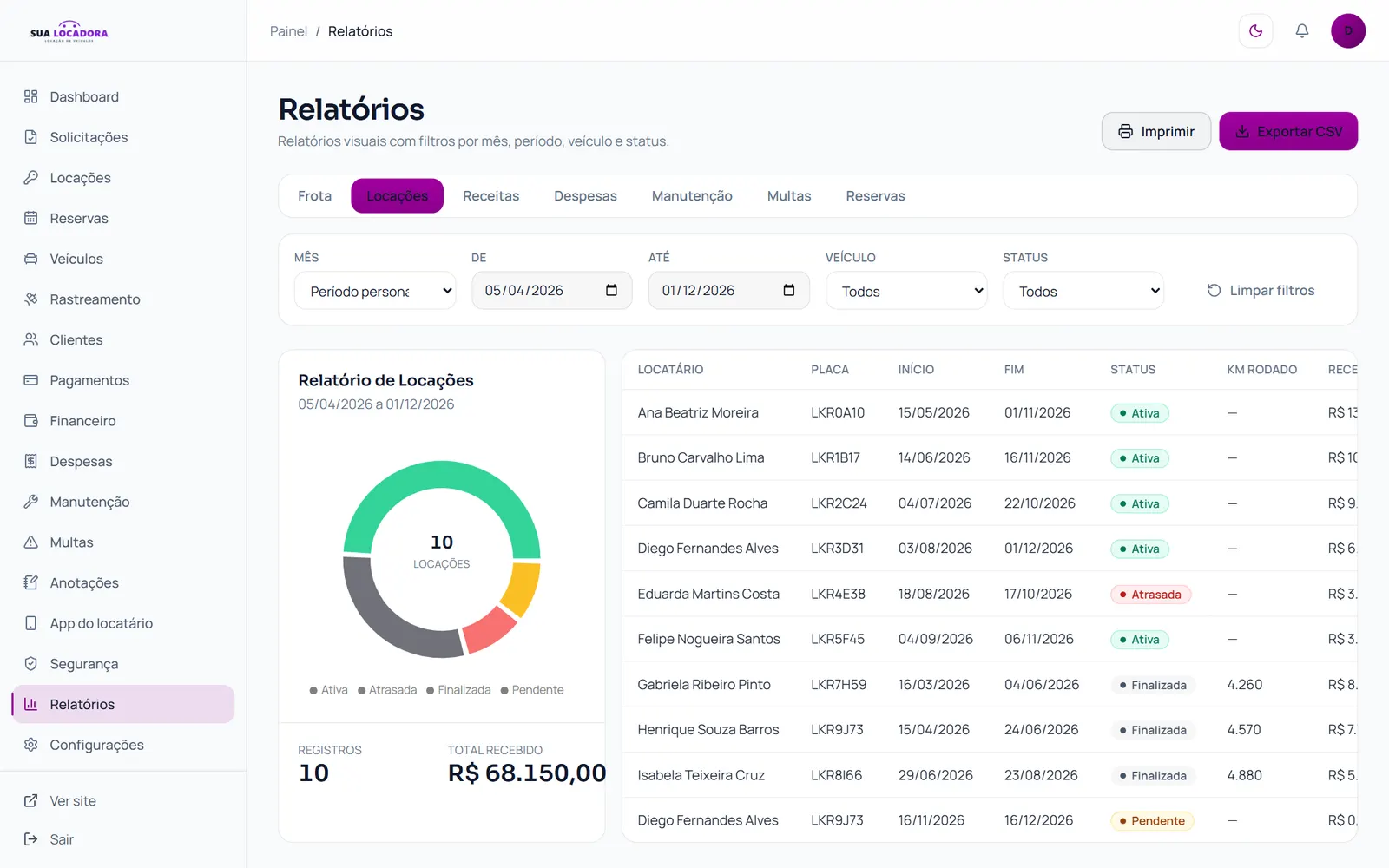
Task: Click the Manutenção wrench icon in sidebar
Action: pos(31,502)
